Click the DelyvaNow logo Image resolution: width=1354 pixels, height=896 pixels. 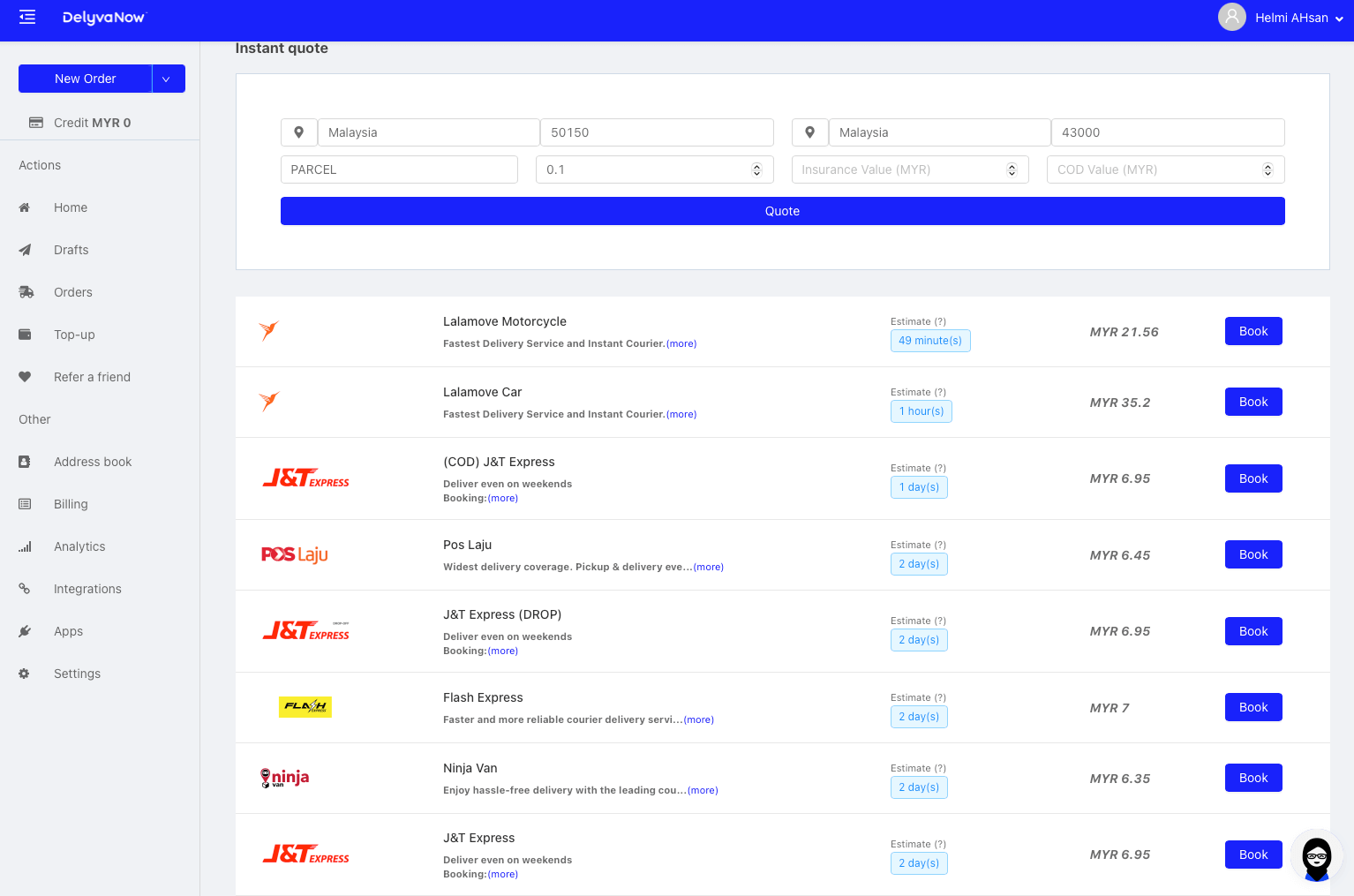pyautogui.click(x=103, y=18)
